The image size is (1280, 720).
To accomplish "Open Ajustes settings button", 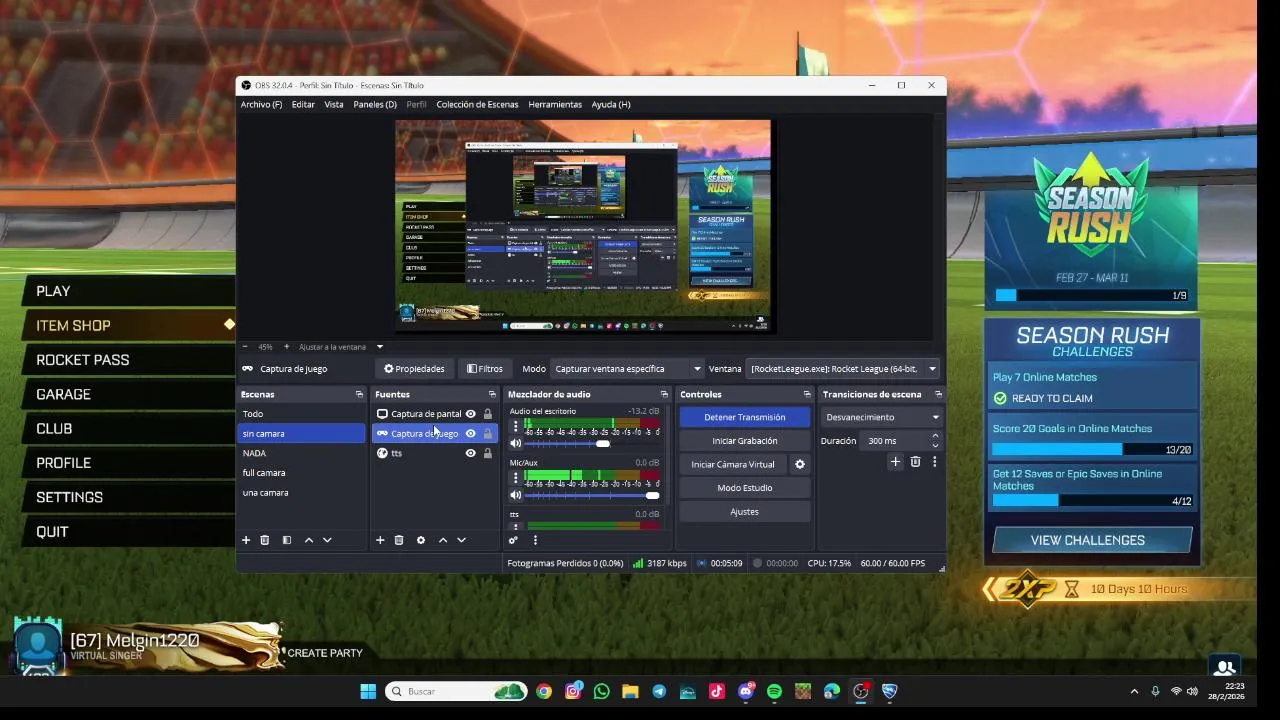I will coord(745,512).
